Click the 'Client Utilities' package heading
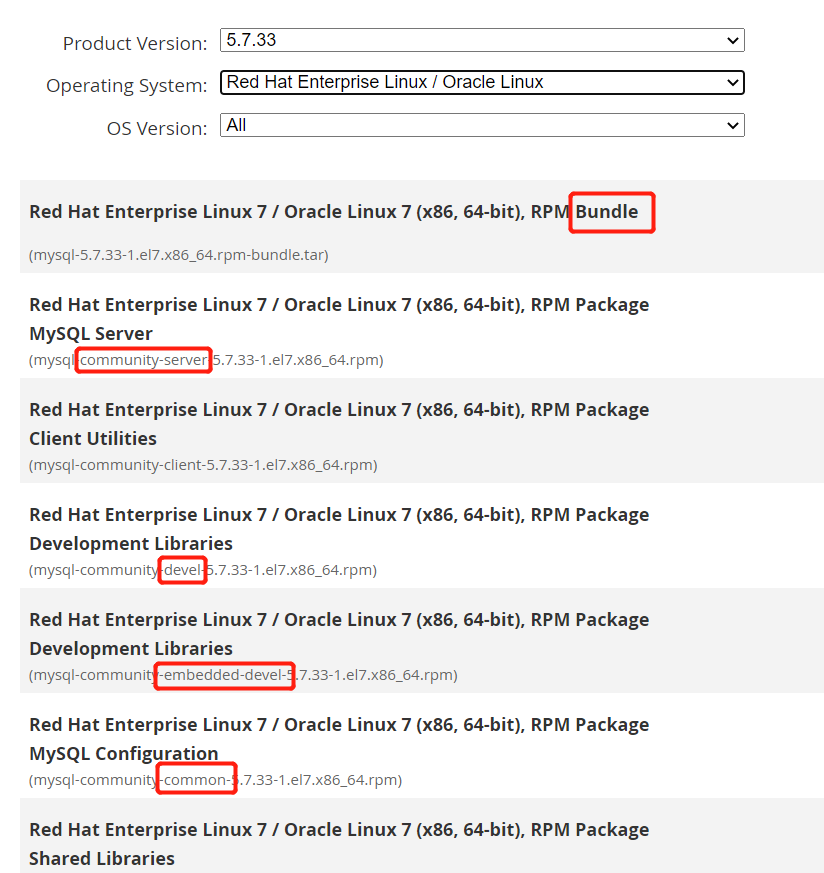The height and width of the screenshot is (873, 824). pos(93,439)
